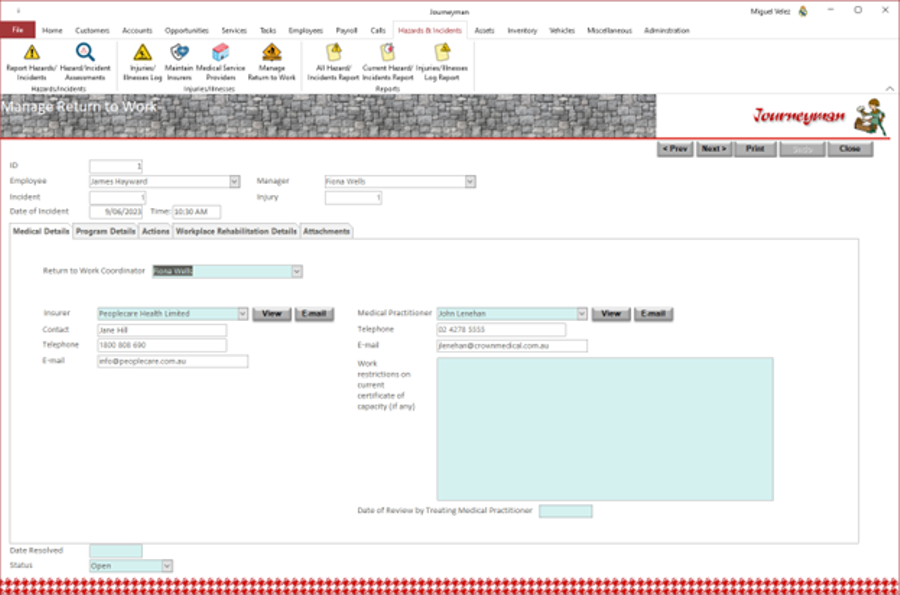Open Return to Work Coordinator dropdown
This screenshot has height=595, width=900.
tap(297, 271)
